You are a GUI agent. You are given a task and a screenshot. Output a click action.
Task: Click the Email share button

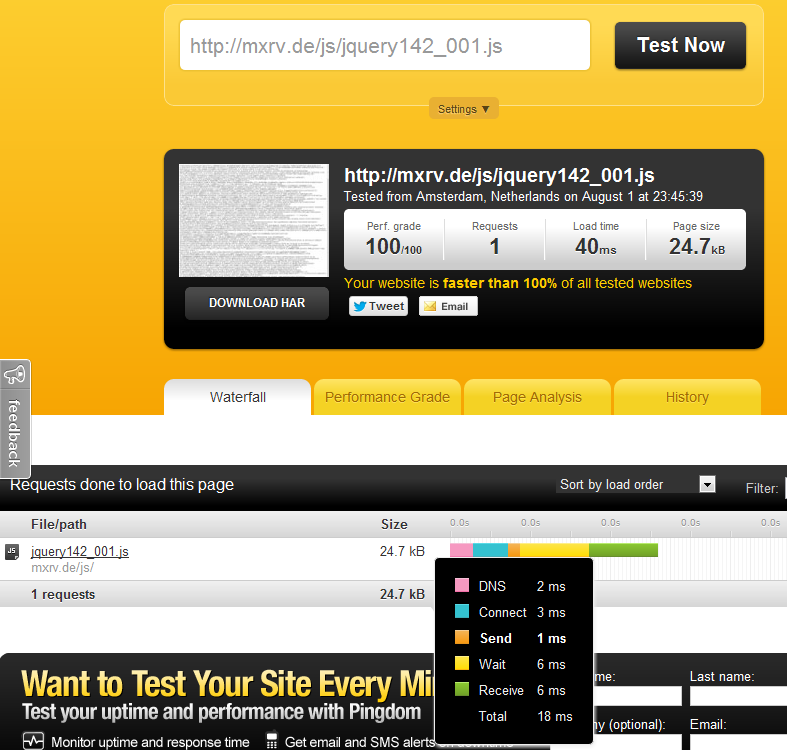448,306
